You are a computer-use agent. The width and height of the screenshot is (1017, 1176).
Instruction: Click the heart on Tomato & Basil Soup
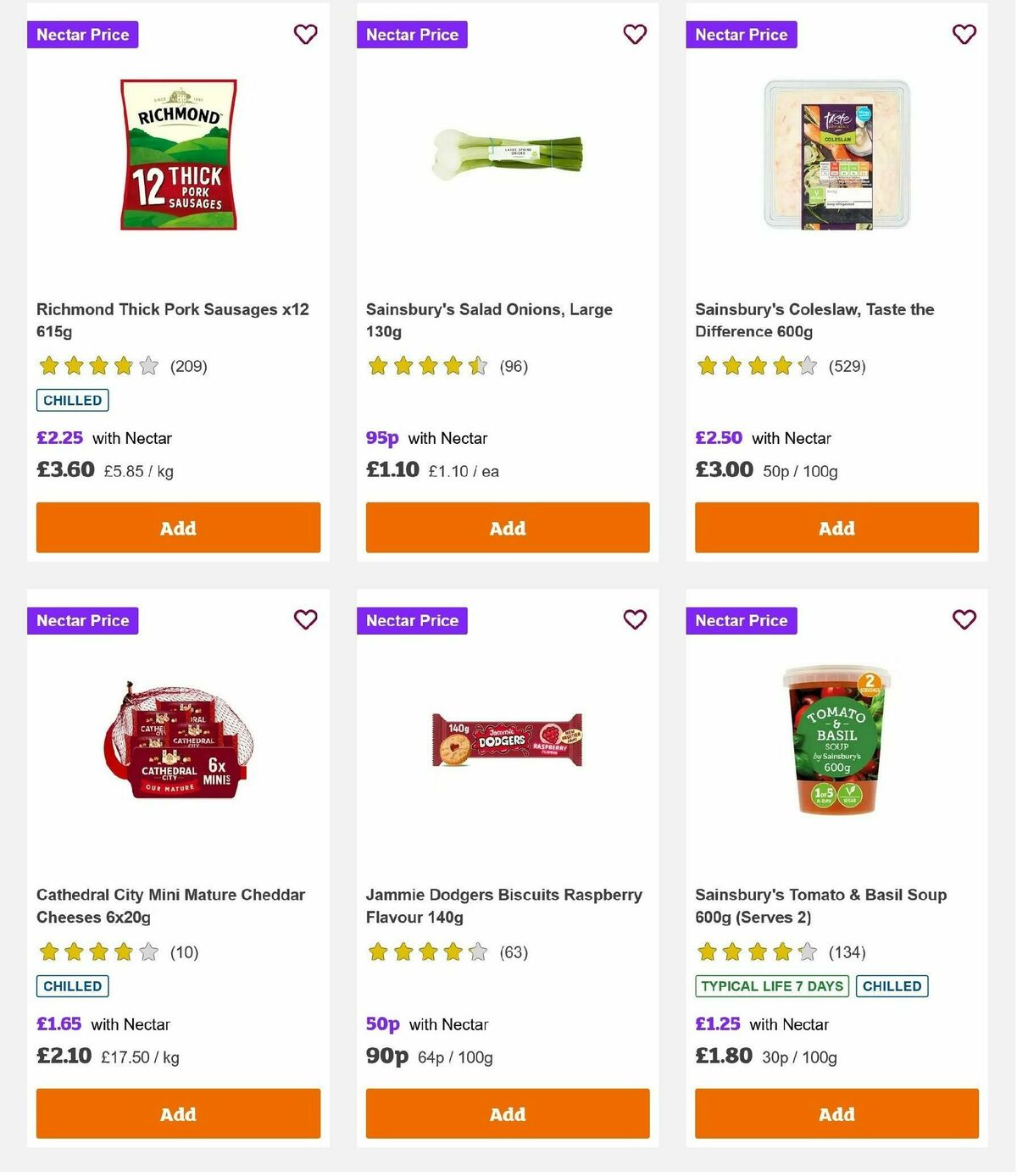coord(963,620)
